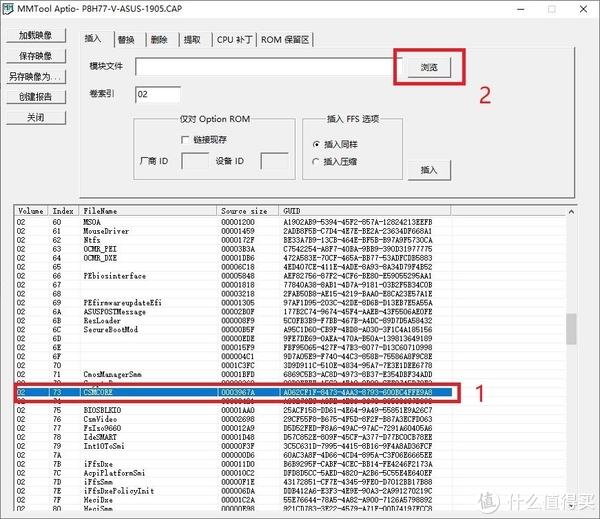Select the OCMR_DXE module row
The image size is (600, 519).
click(x=233, y=258)
